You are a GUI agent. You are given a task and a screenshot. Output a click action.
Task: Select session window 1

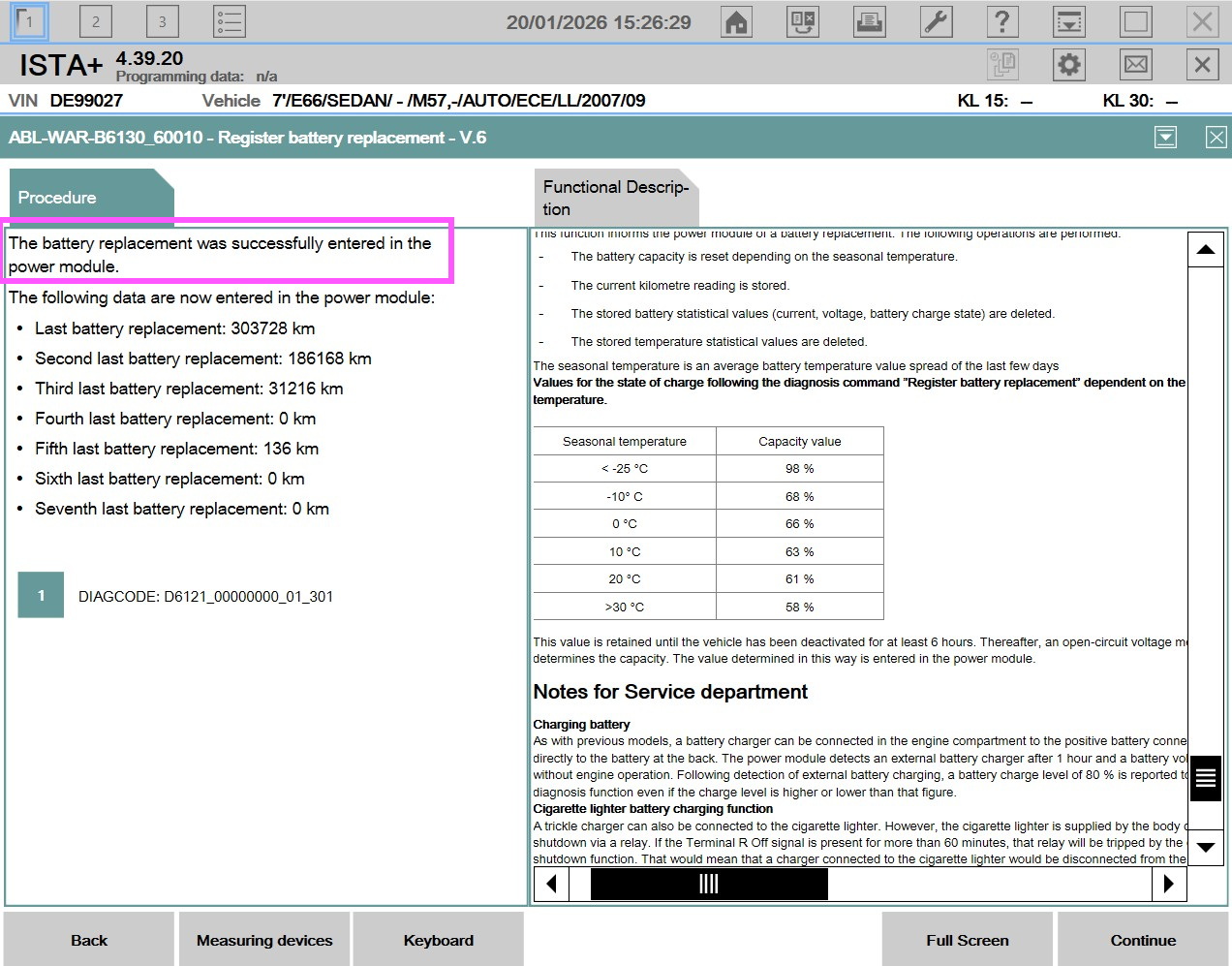[29, 21]
